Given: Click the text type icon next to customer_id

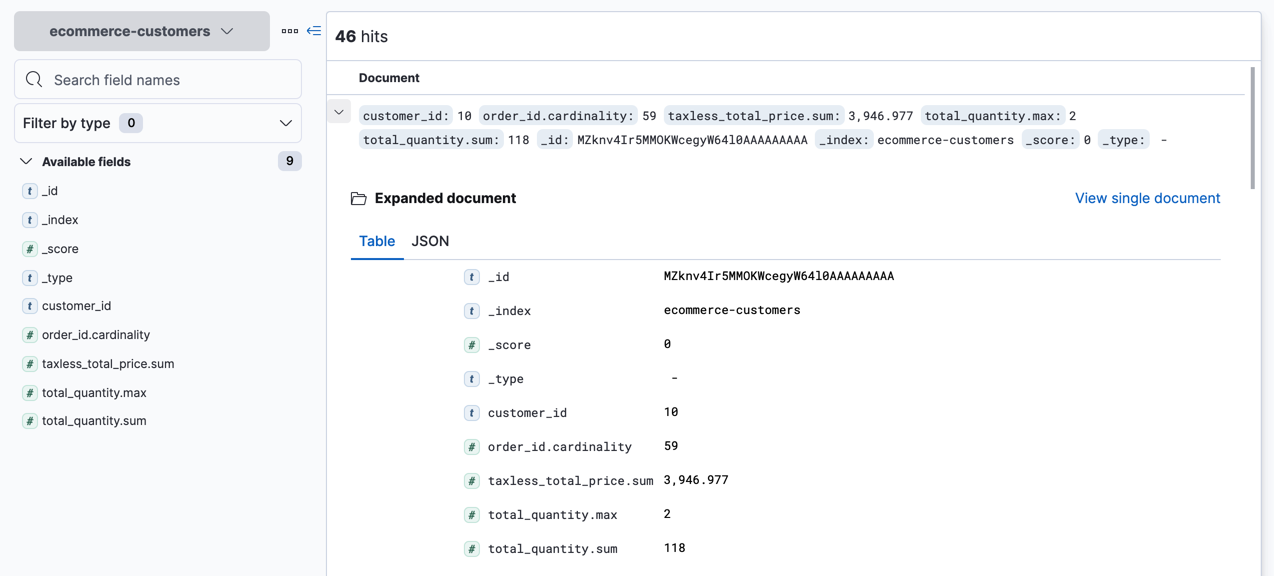Looking at the screenshot, I should click(x=29, y=305).
